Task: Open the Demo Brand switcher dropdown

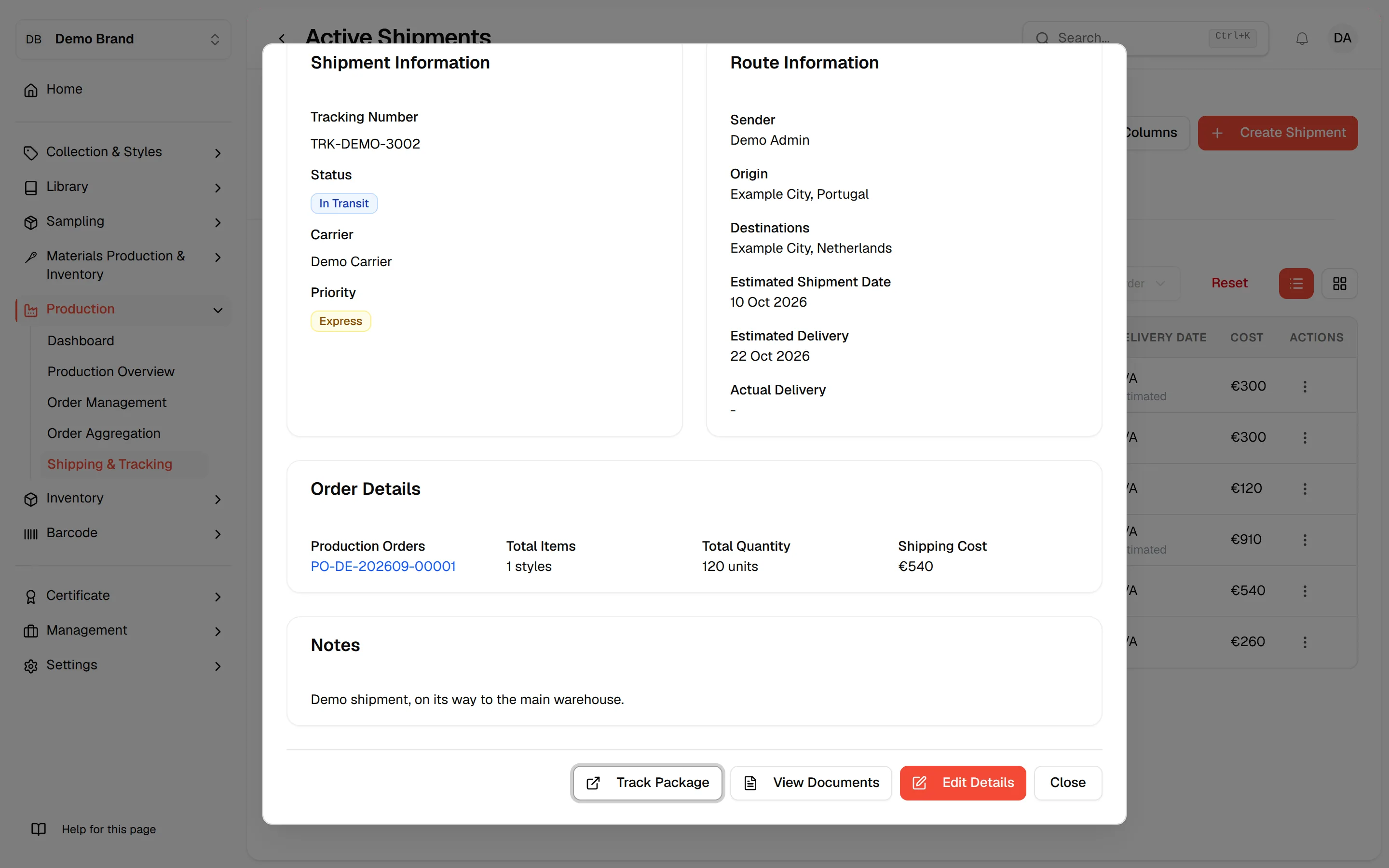Action: [x=123, y=39]
